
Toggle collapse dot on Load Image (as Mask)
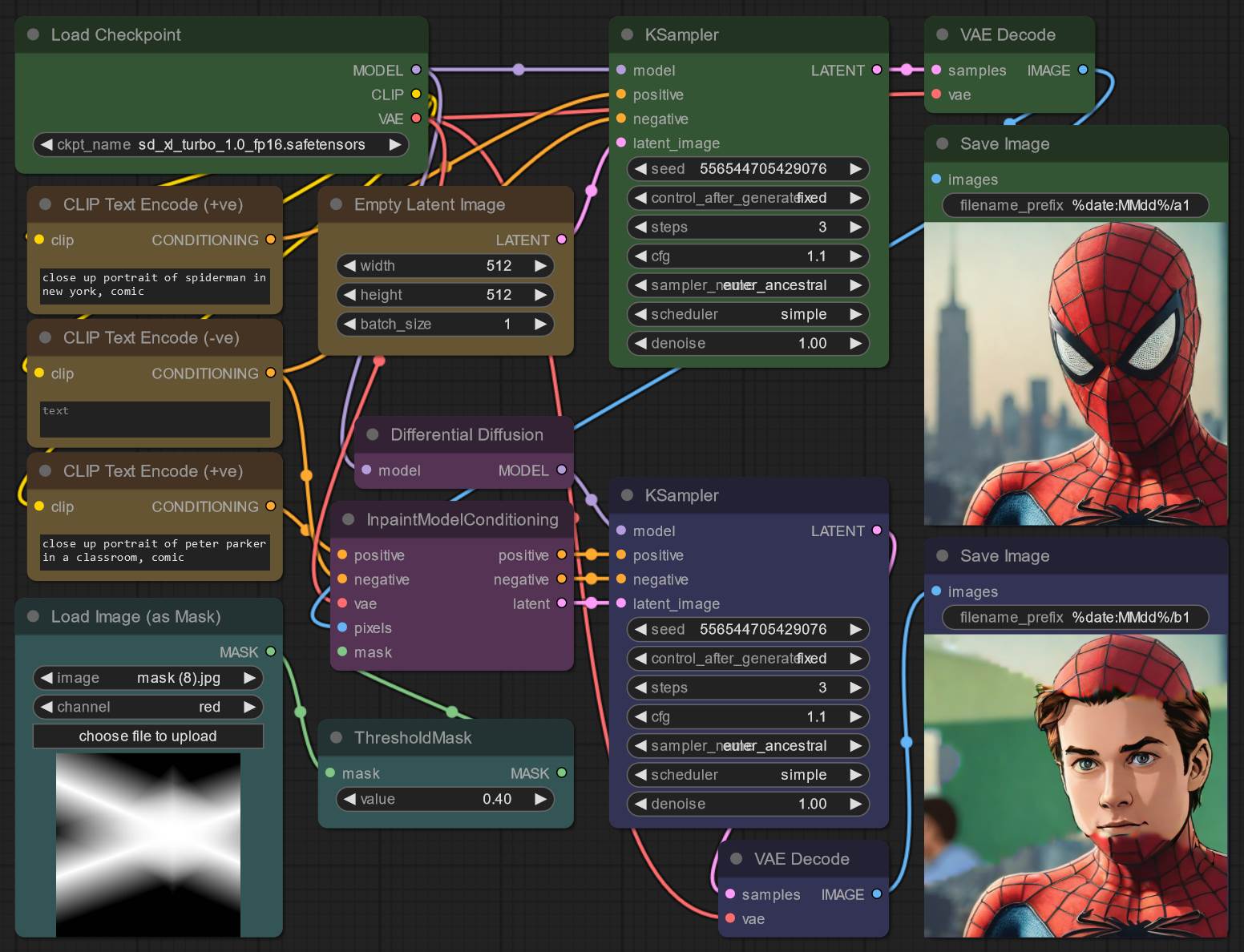(x=34, y=616)
